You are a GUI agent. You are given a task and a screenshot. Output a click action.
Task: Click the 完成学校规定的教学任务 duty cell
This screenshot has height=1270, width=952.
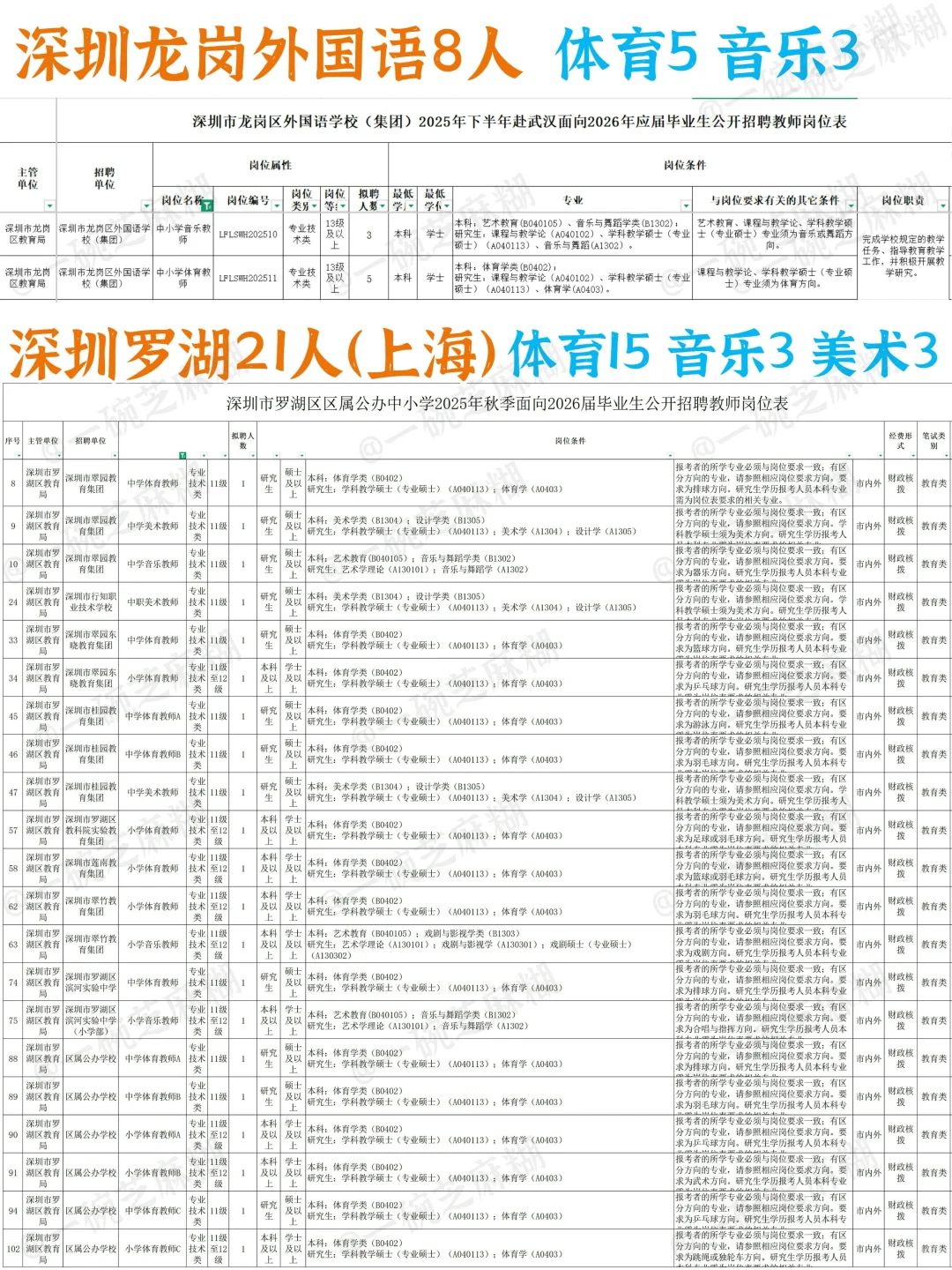903,256
